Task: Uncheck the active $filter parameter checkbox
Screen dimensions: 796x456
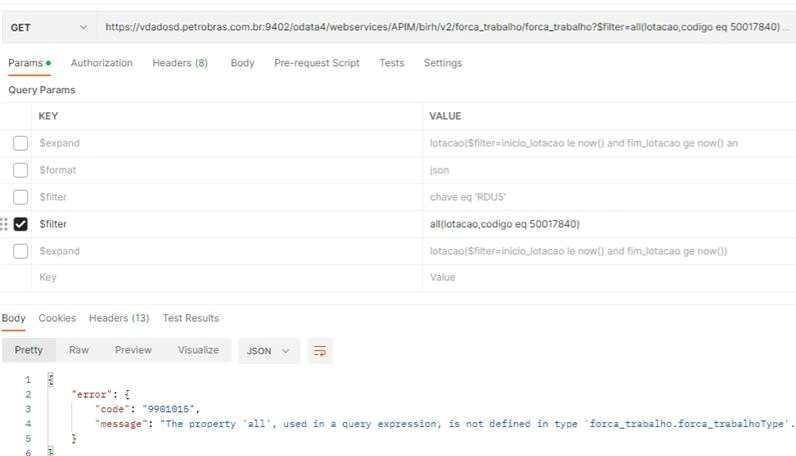Action: (20, 224)
